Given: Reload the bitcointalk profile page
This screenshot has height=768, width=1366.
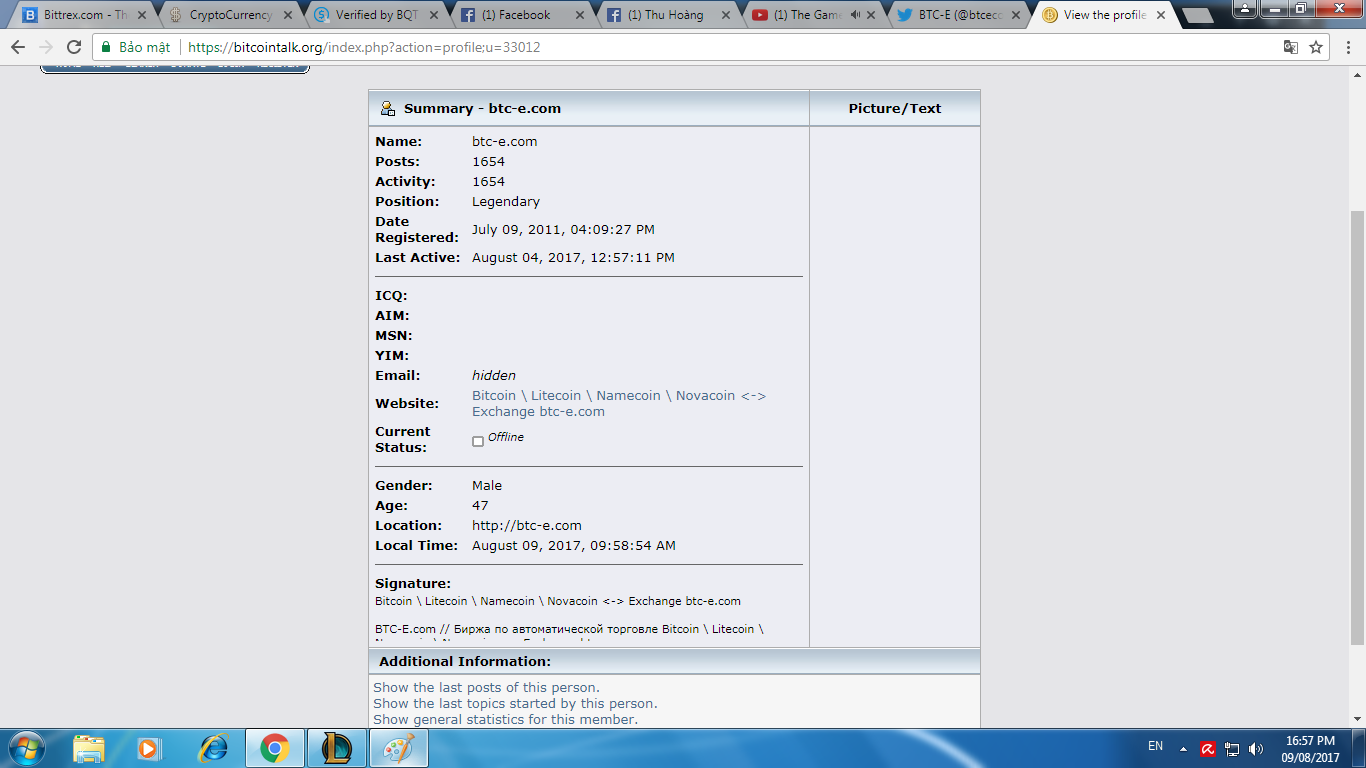Looking at the screenshot, I should (x=74, y=47).
